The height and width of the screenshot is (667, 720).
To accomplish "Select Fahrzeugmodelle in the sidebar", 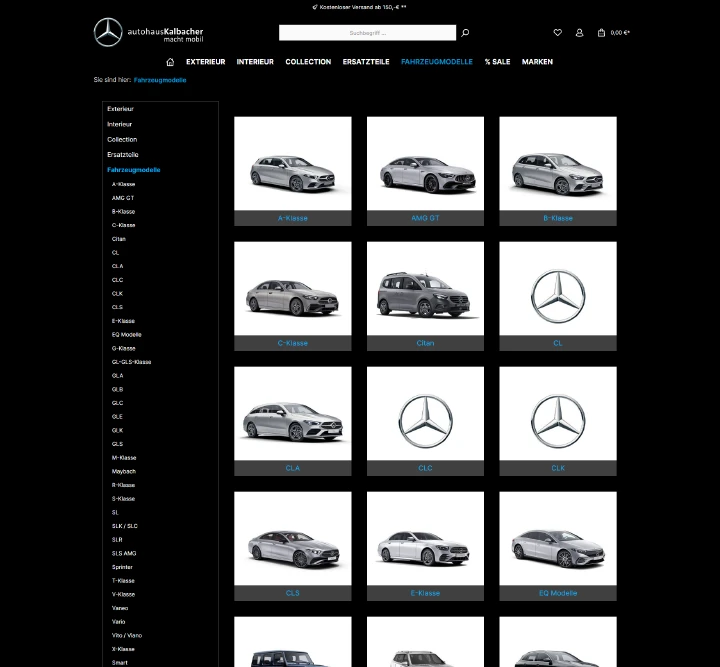I will pyautogui.click(x=134, y=170).
